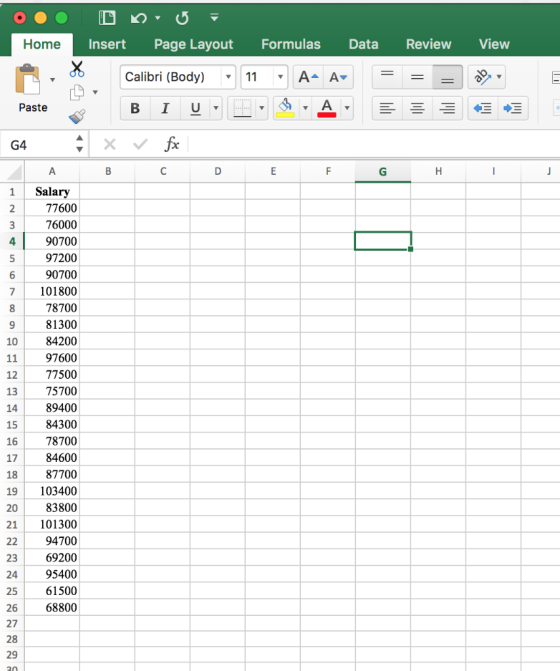Click the Format Painter brush icon
This screenshot has height=671, width=560.
point(77,116)
